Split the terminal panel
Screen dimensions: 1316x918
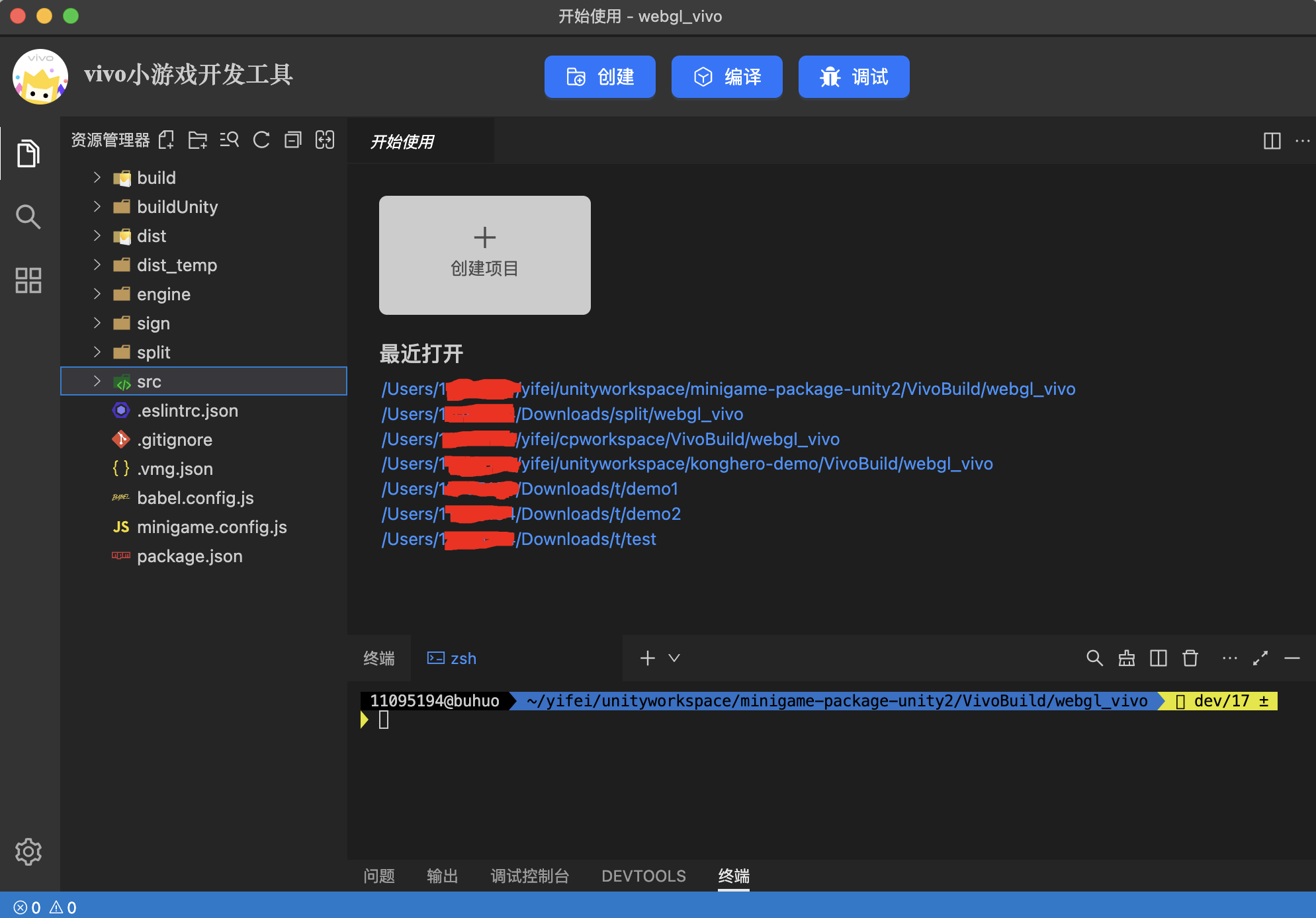click(x=1158, y=658)
